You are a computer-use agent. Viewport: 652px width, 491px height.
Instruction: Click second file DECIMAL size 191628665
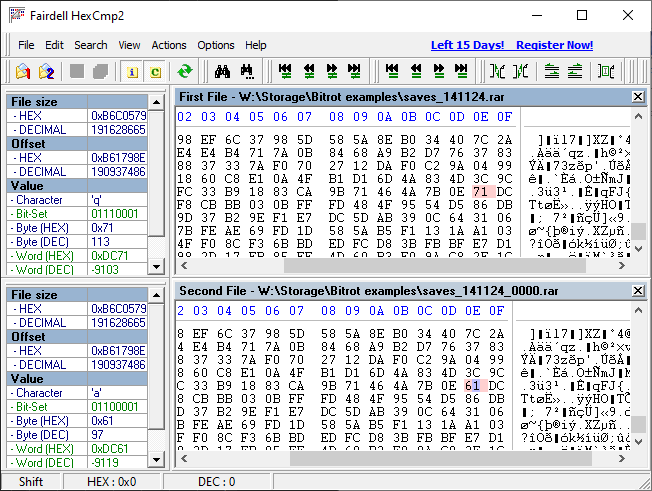(118, 323)
